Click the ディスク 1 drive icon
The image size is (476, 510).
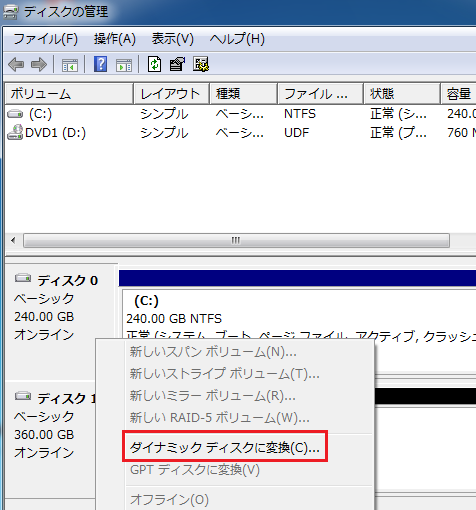click(23, 396)
